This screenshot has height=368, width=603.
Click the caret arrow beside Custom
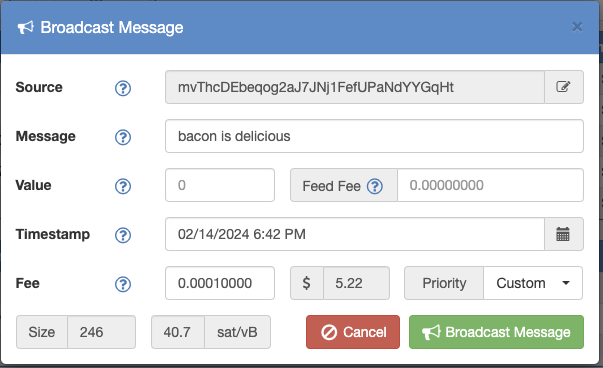tap(566, 283)
